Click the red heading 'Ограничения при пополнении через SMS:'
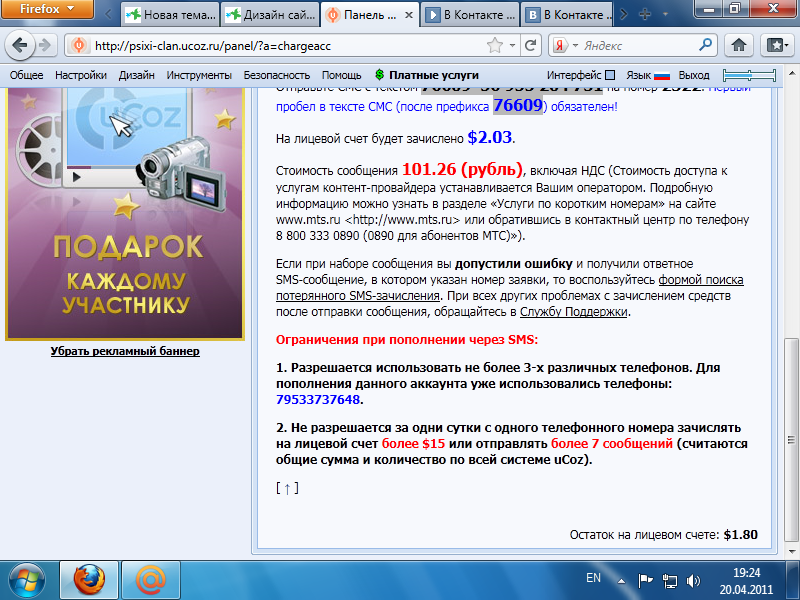Screen dimensions: 800x600 tap(407, 340)
